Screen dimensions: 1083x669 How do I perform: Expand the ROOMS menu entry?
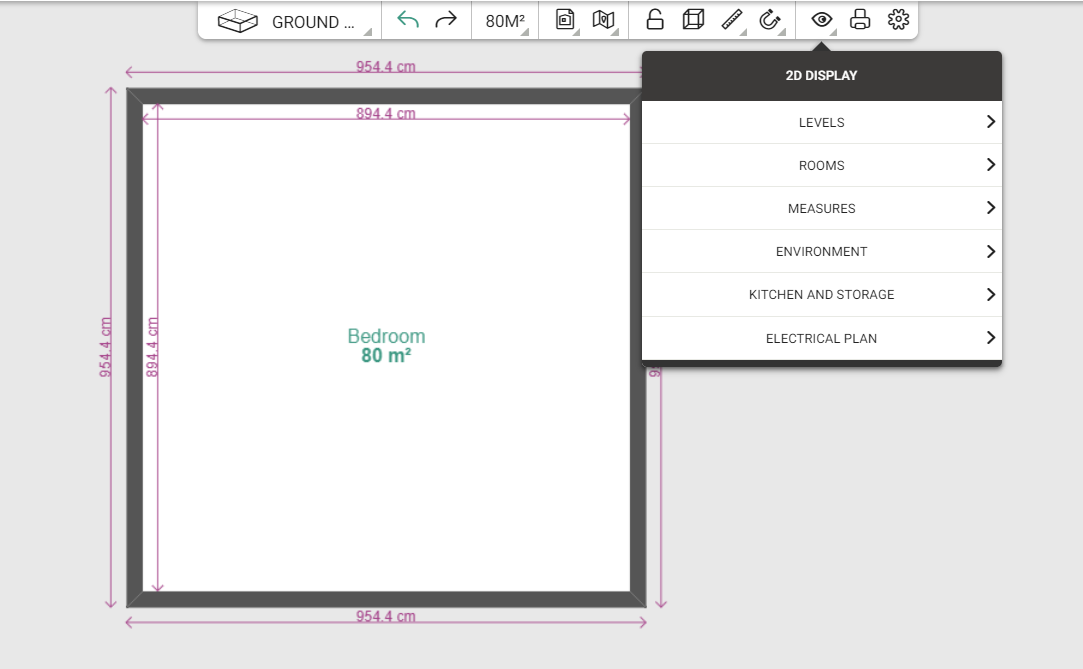click(x=822, y=165)
